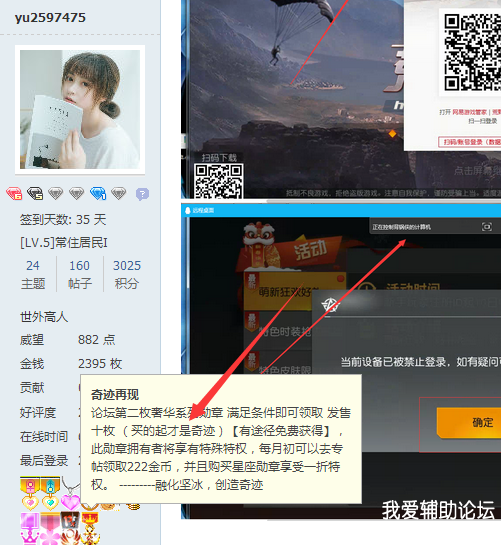Open the user's avatar photo
This screenshot has height=545, width=501.
[80, 109]
